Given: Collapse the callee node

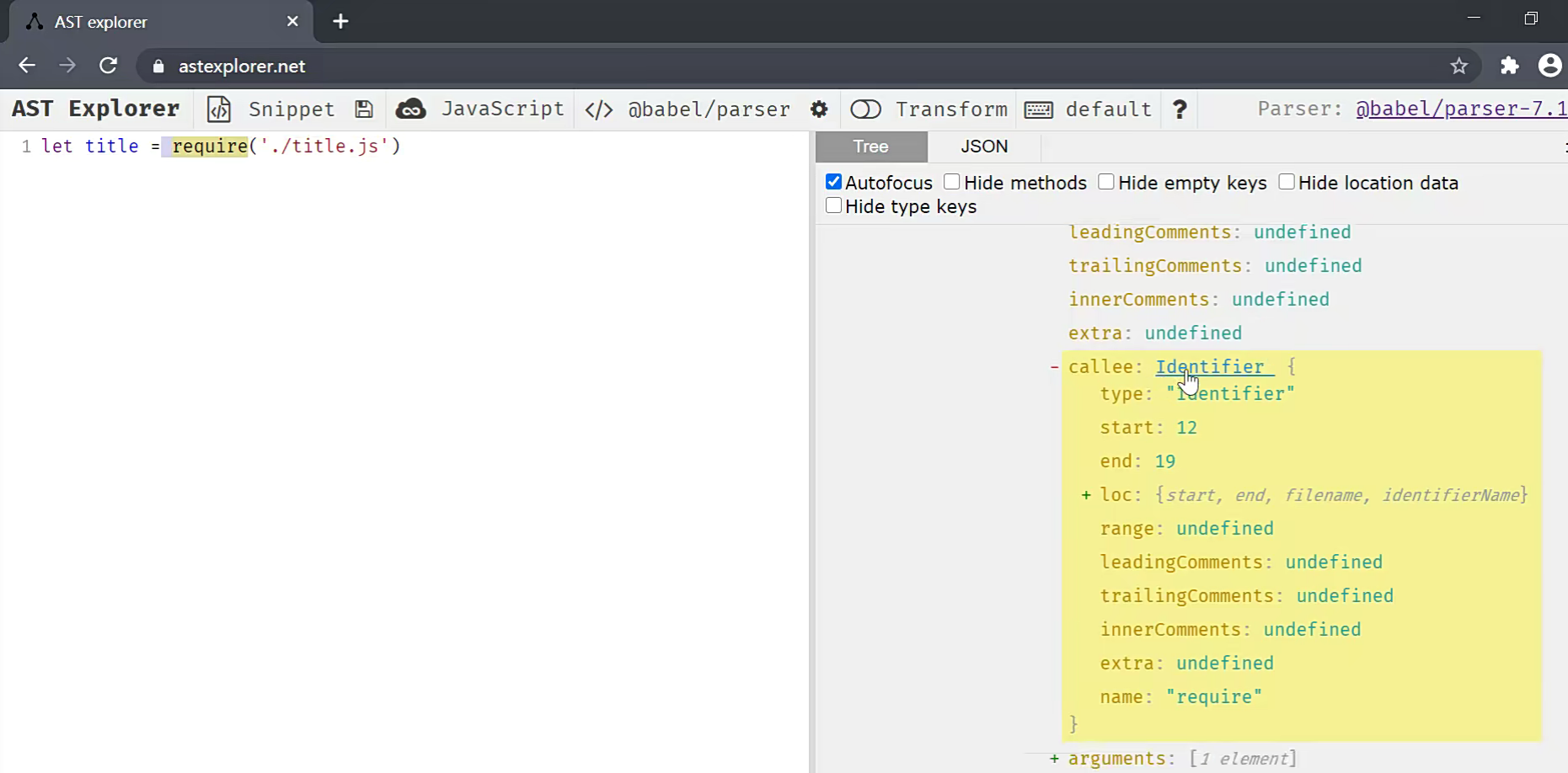Looking at the screenshot, I should coord(1054,367).
